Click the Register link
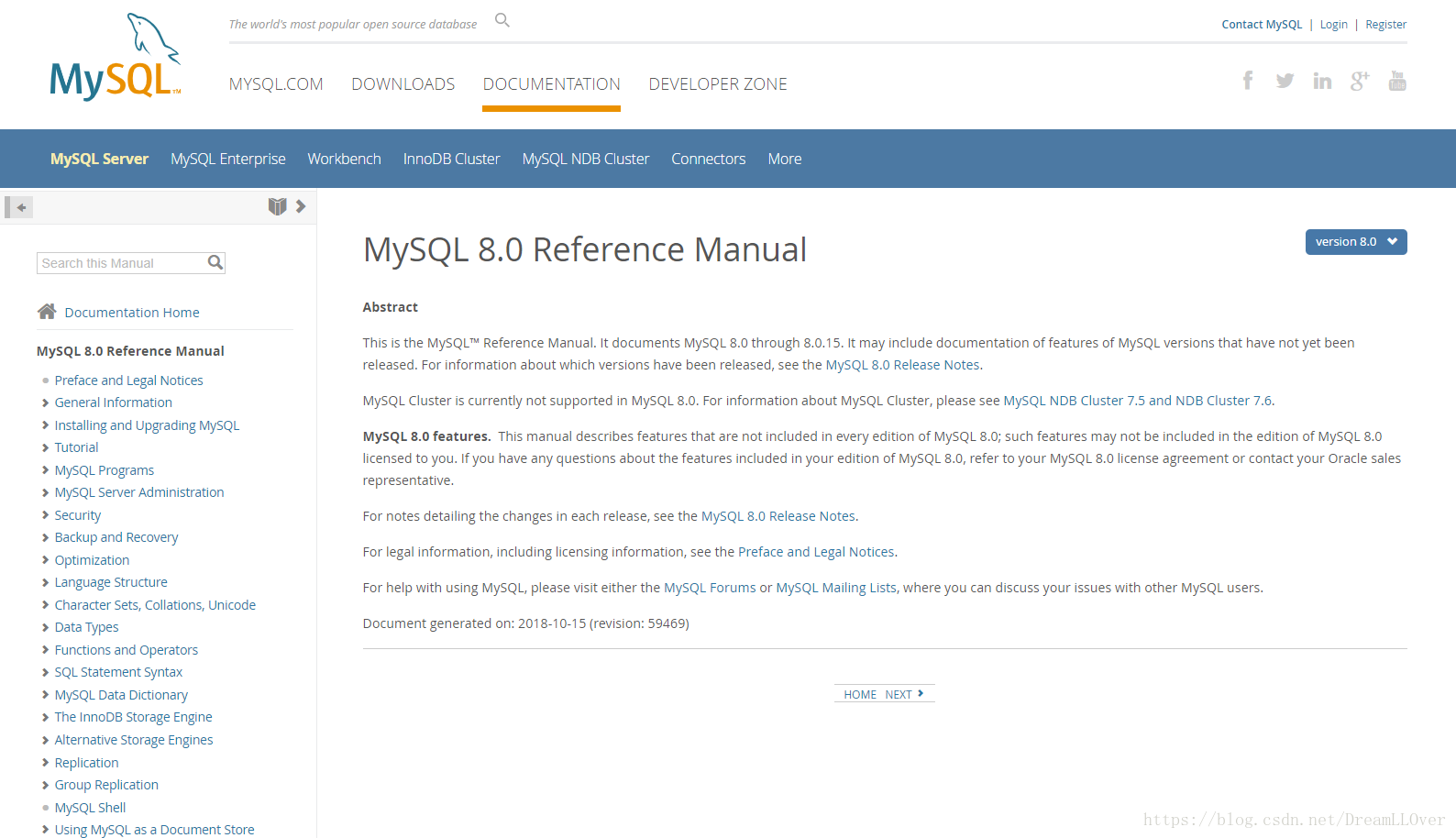 coord(1385,25)
